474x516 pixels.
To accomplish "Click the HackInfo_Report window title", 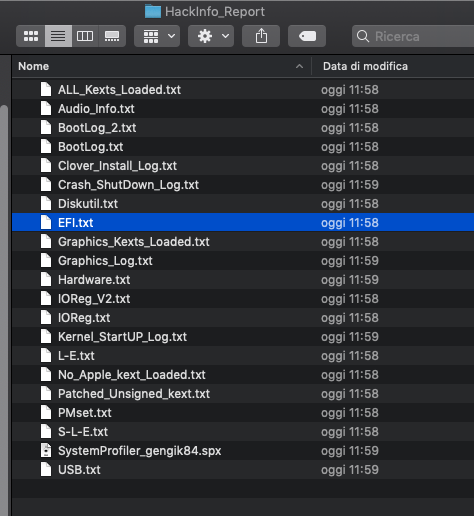I will [x=215, y=12].
